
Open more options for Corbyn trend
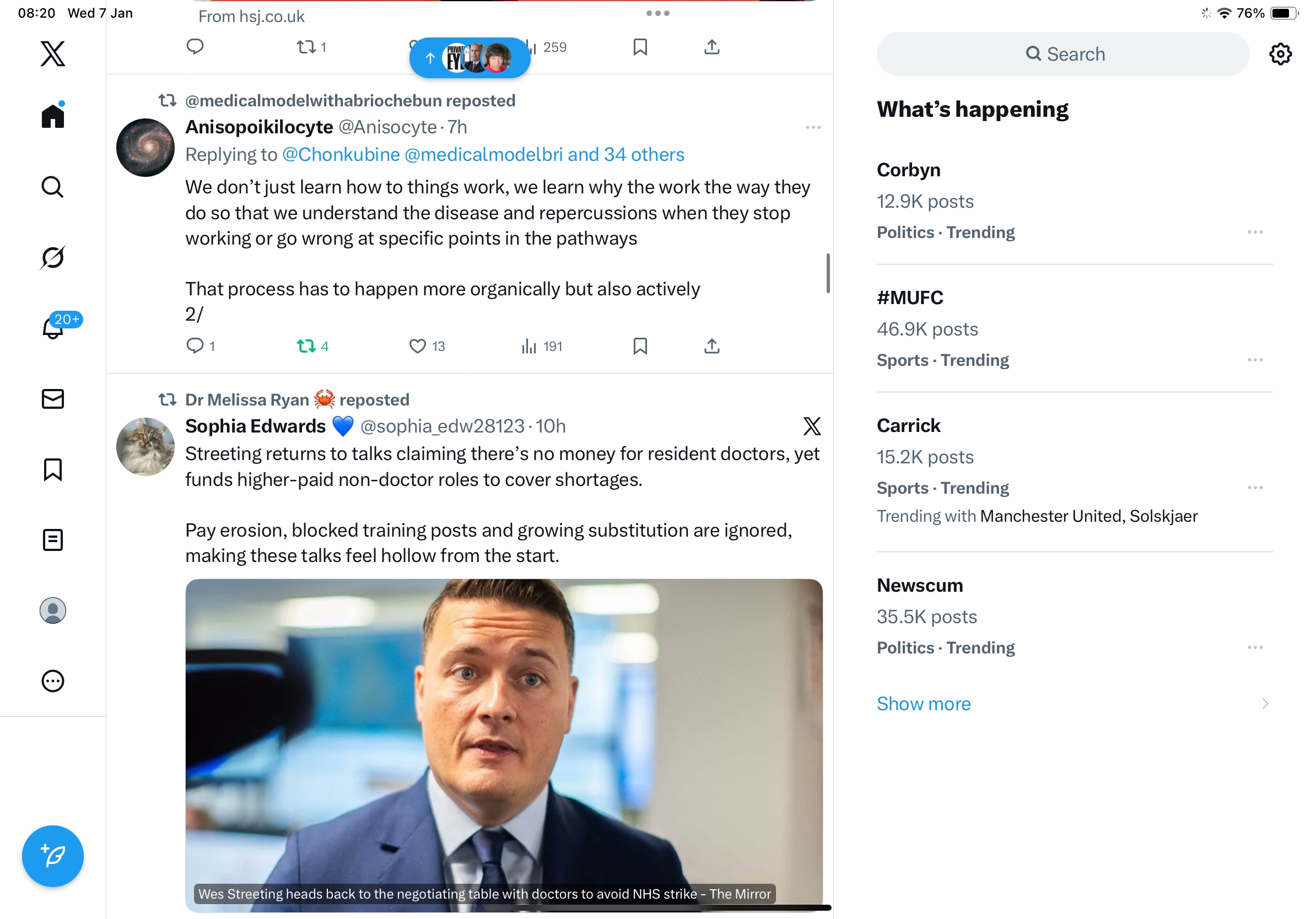[1255, 232]
